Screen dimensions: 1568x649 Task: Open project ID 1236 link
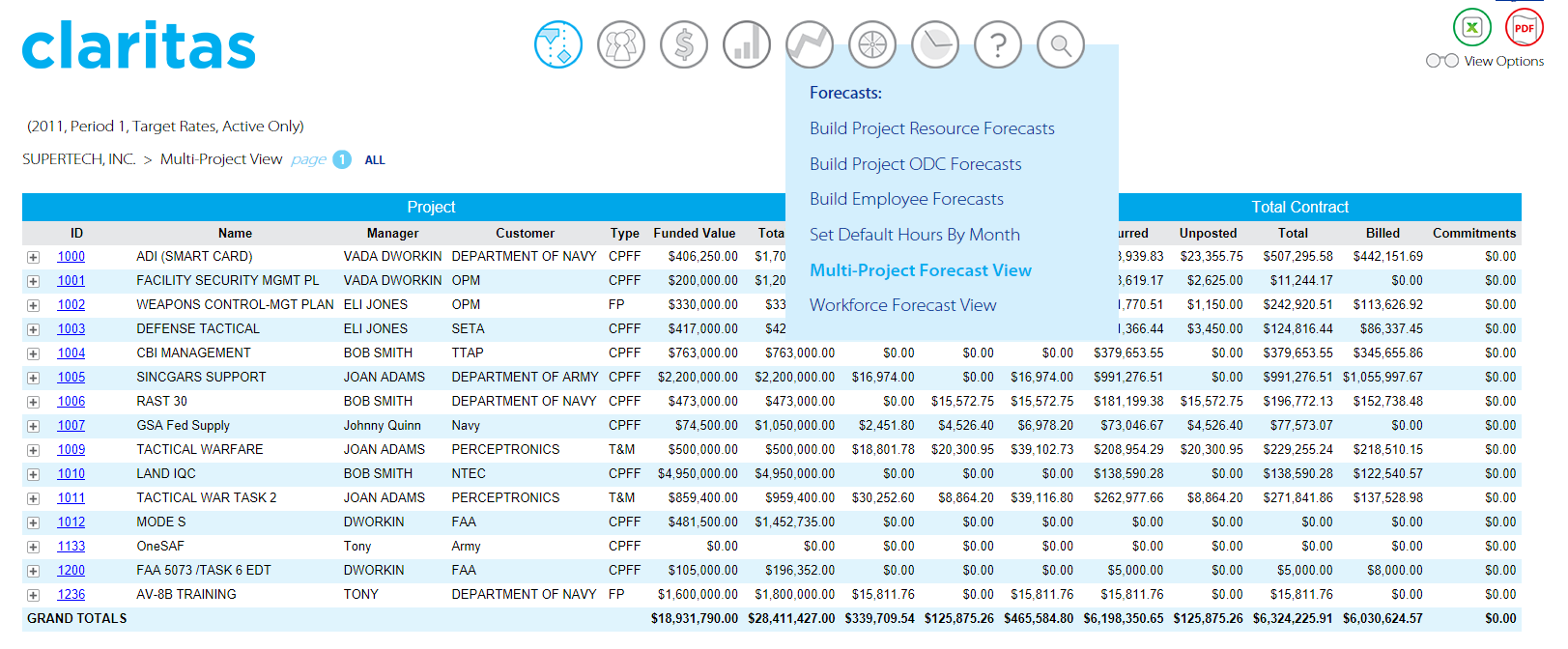coord(71,594)
